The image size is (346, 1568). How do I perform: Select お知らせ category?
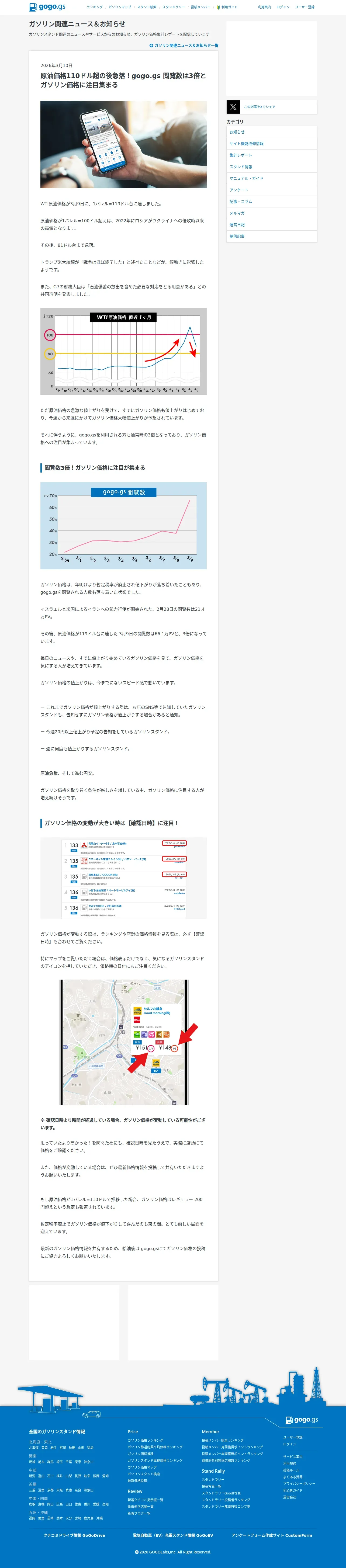[272, 132]
